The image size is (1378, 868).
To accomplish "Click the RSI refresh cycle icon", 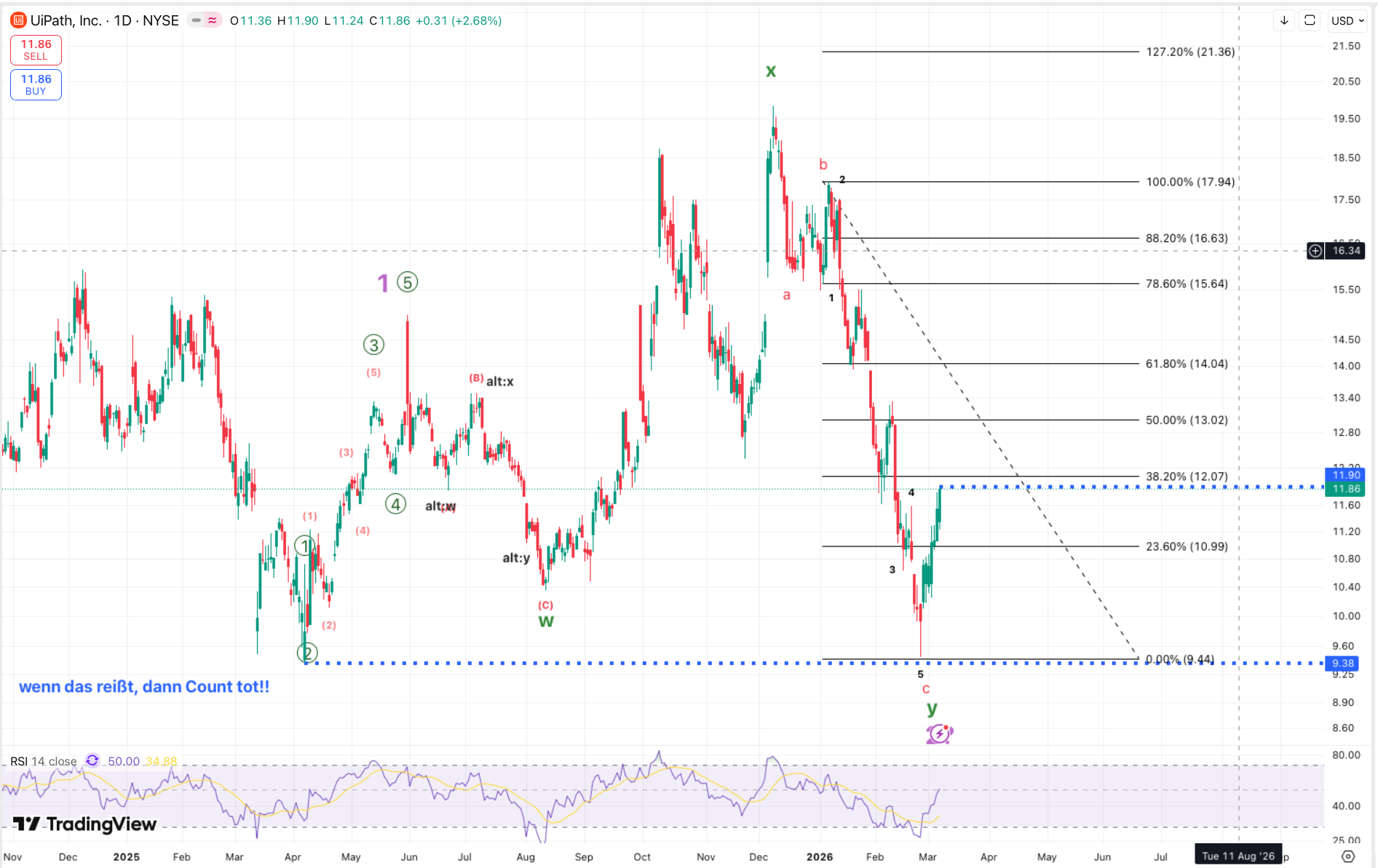I will point(92,761).
